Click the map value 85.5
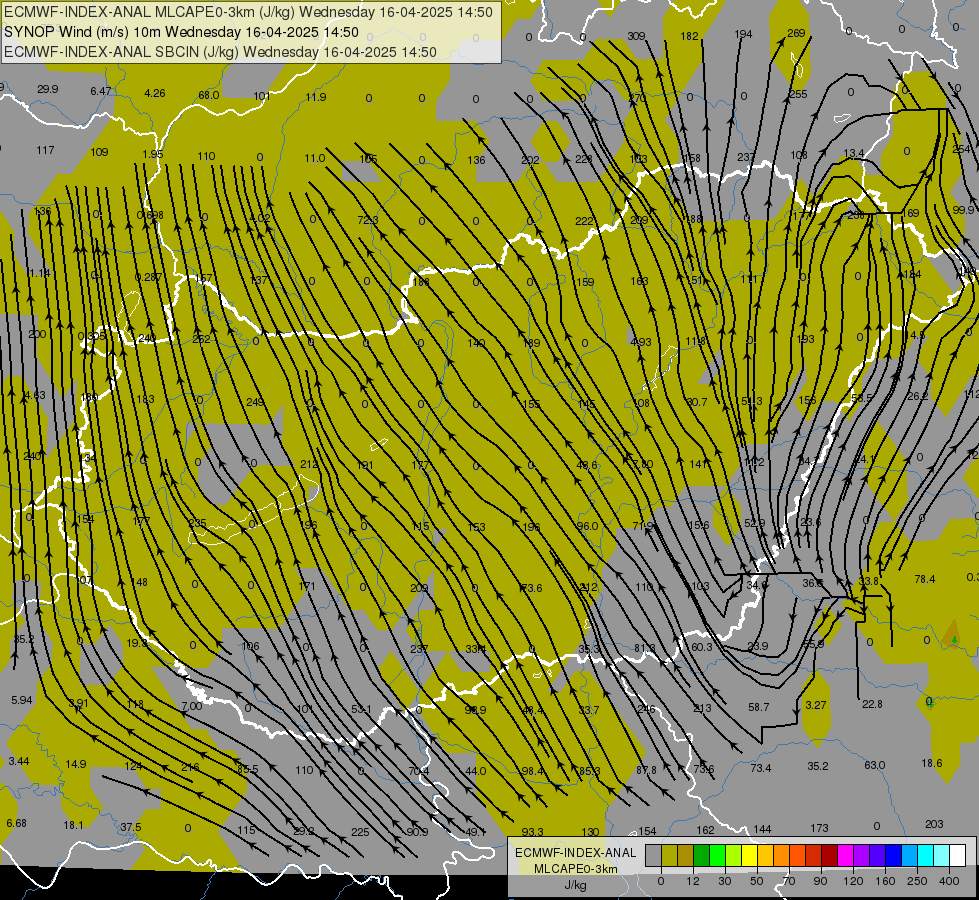This screenshot has height=900, width=979. pyautogui.click(x=247, y=769)
